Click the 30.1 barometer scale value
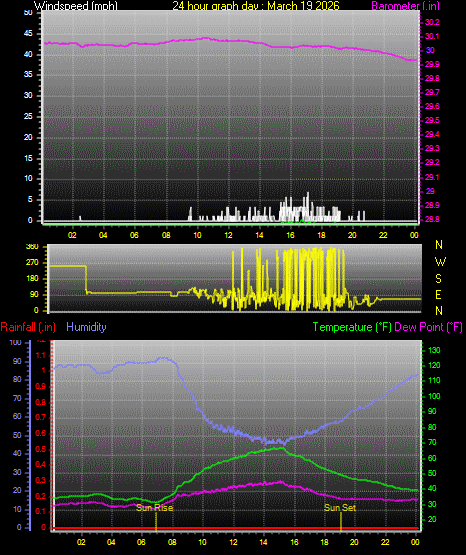The image size is (466, 555). pyautogui.click(x=432, y=36)
